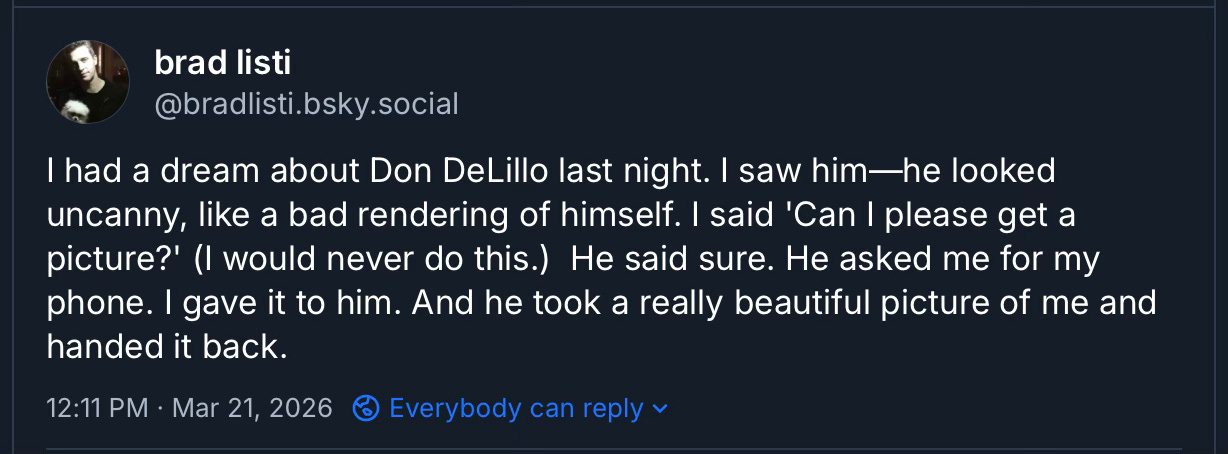Screen dimensions: 1228x454
Task: Click the Mar 21, 2026 date
Action: tap(252, 408)
